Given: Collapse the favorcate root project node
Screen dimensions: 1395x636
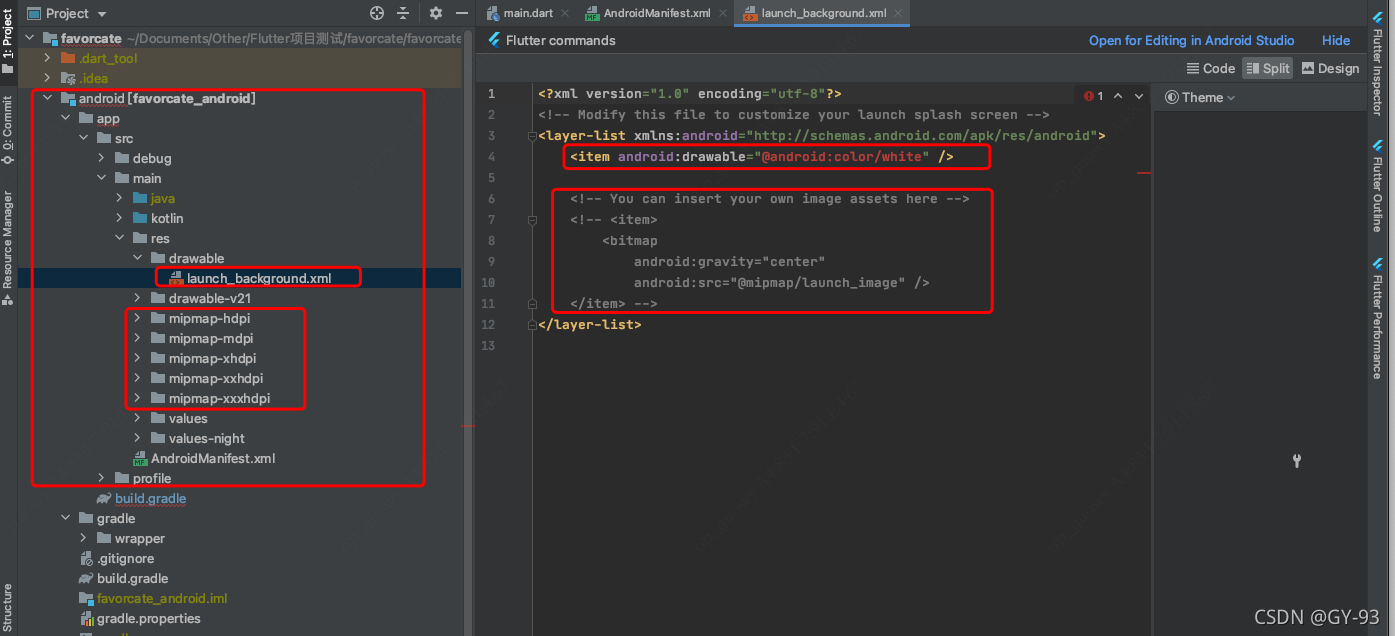Looking at the screenshot, I should (29, 38).
